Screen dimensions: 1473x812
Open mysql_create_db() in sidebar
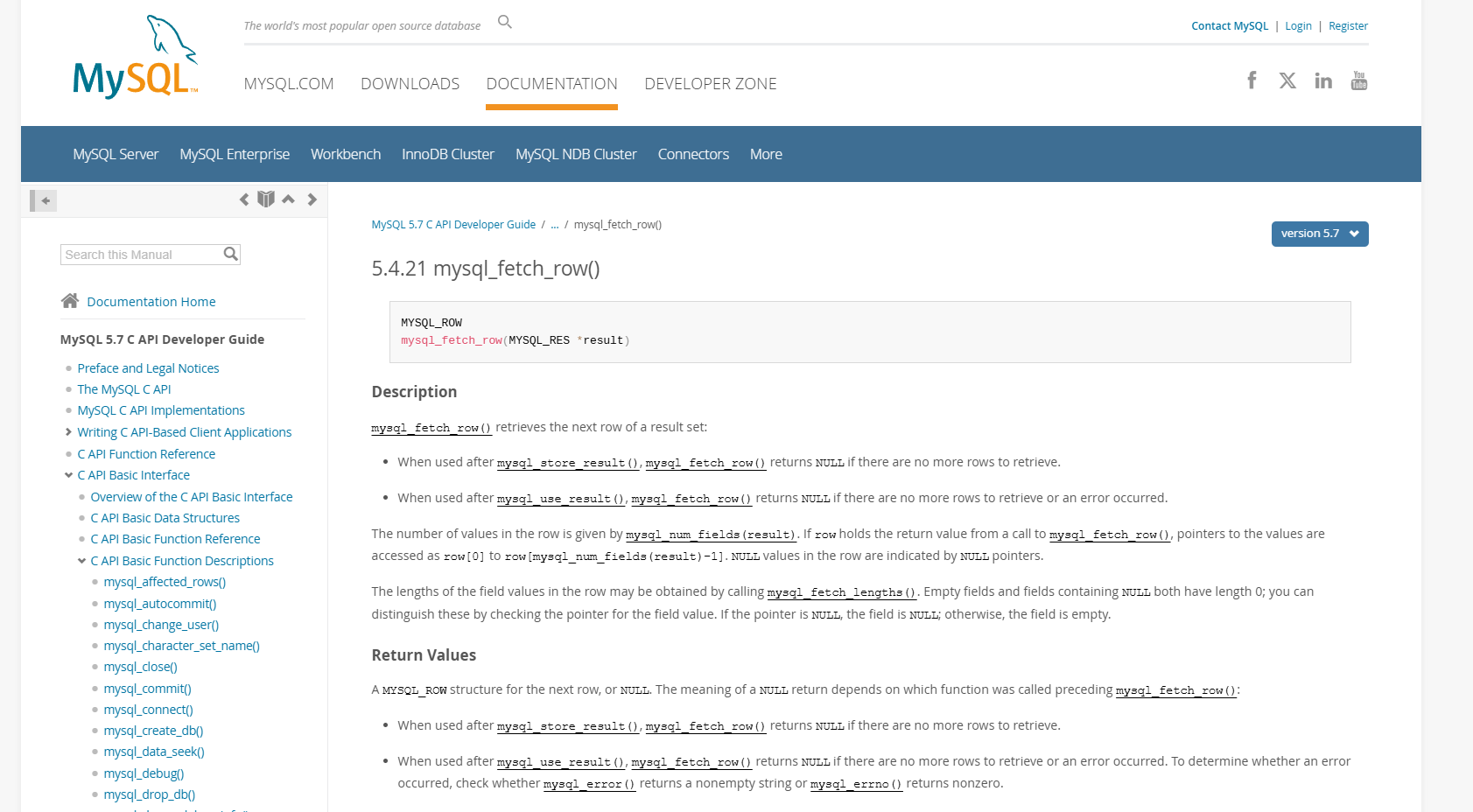[x=153, y=731]
